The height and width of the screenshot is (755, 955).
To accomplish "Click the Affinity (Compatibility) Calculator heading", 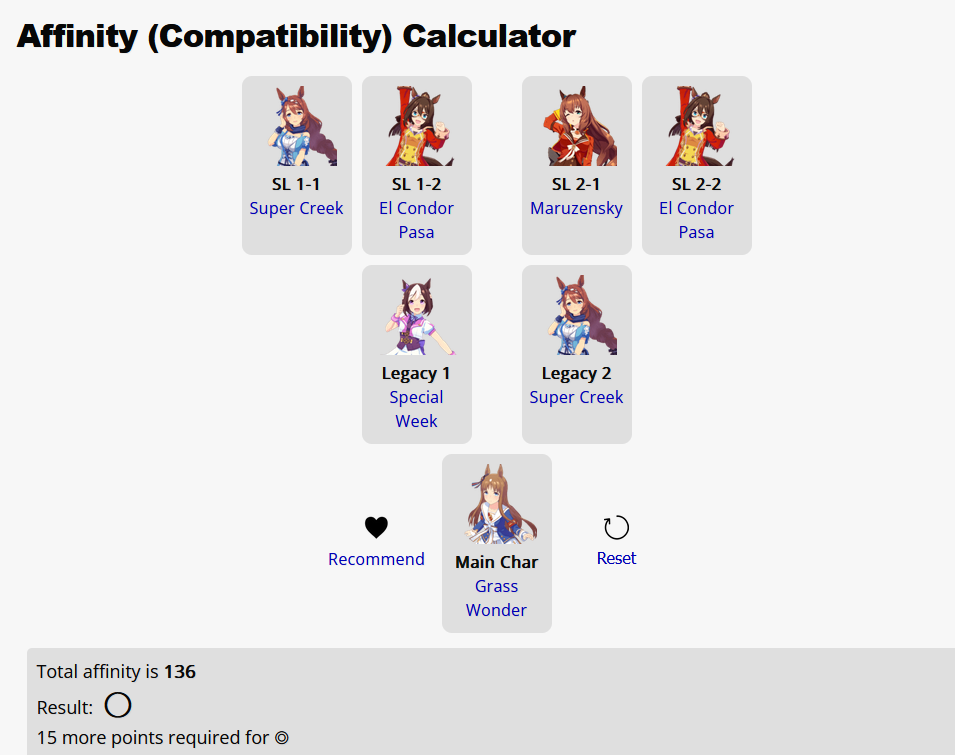I will pyautogui.click(x=296, y=37).
